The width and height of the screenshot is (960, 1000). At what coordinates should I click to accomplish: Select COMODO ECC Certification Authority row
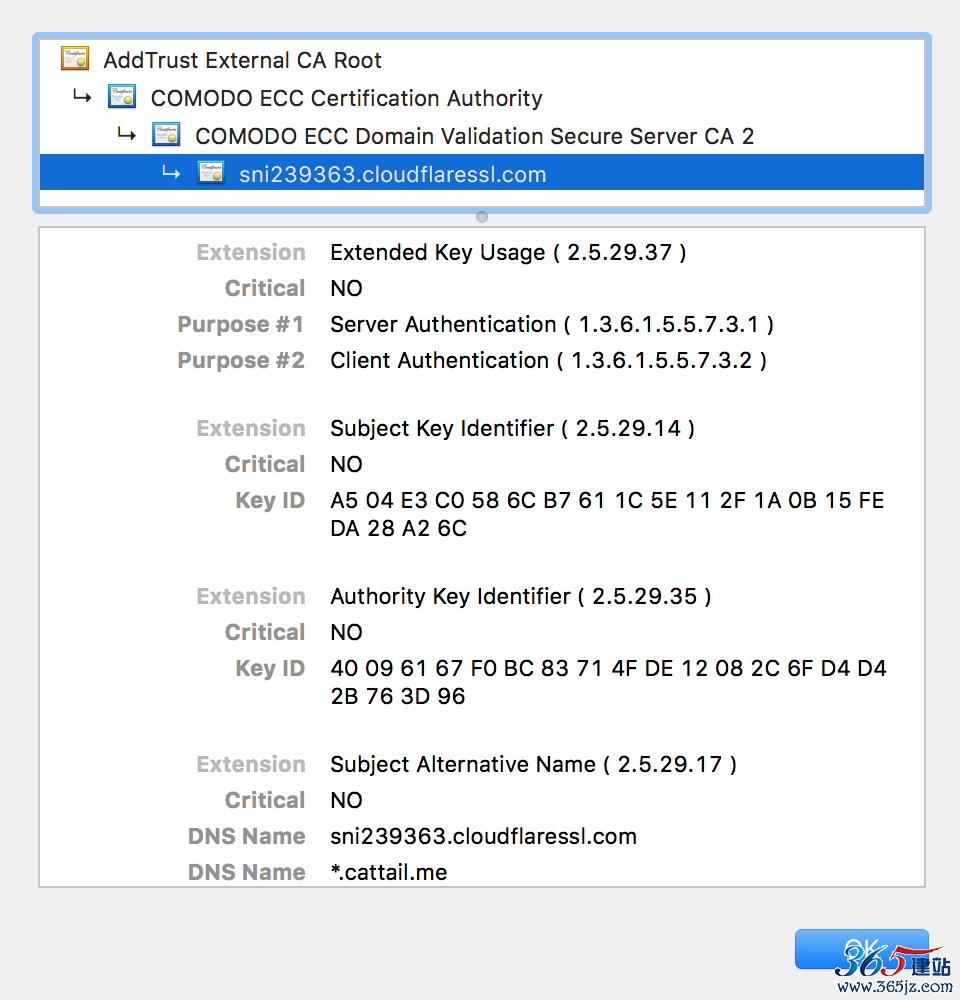[x=482, y=98]
